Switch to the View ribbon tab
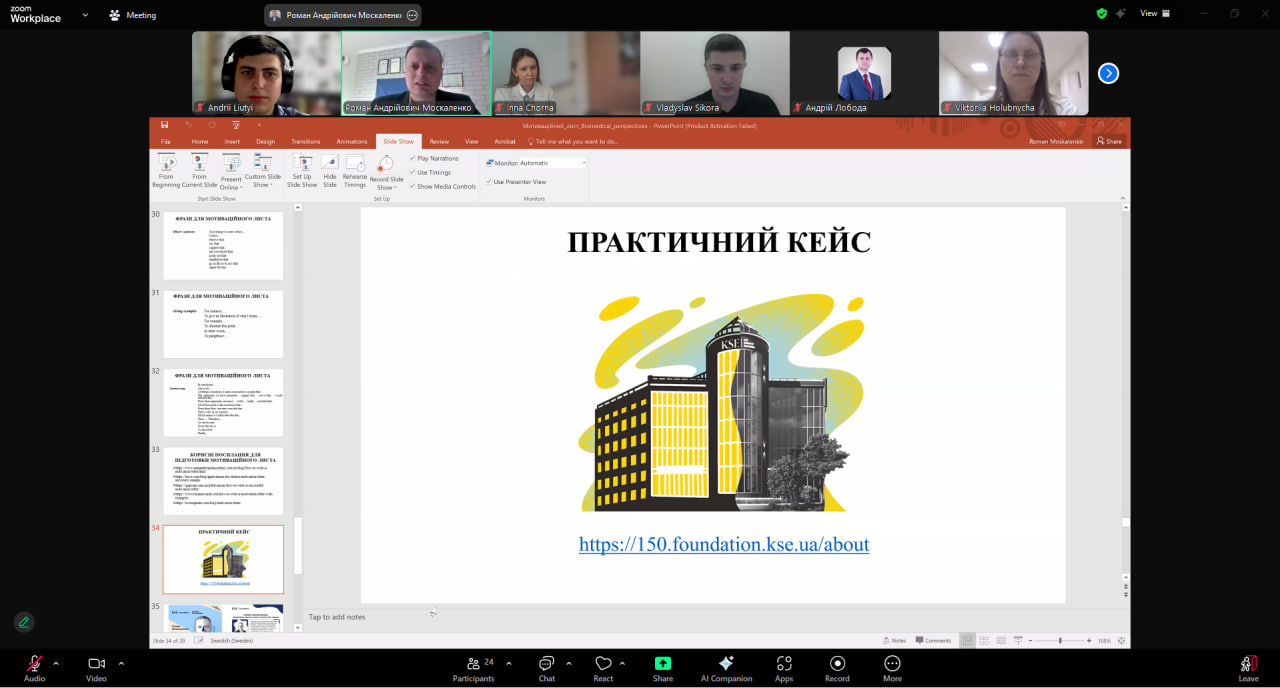The width and height of the screenshot is (1280, 688). 472,141
